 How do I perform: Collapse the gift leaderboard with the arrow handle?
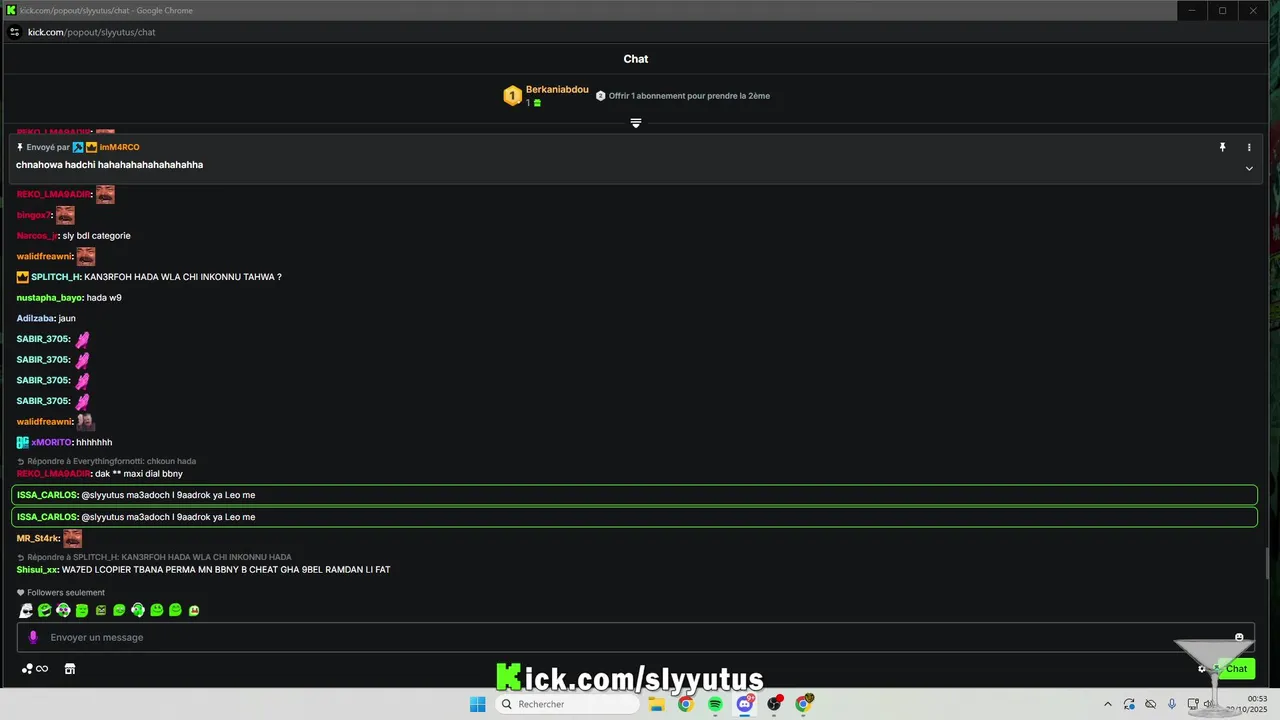point(635,123)
